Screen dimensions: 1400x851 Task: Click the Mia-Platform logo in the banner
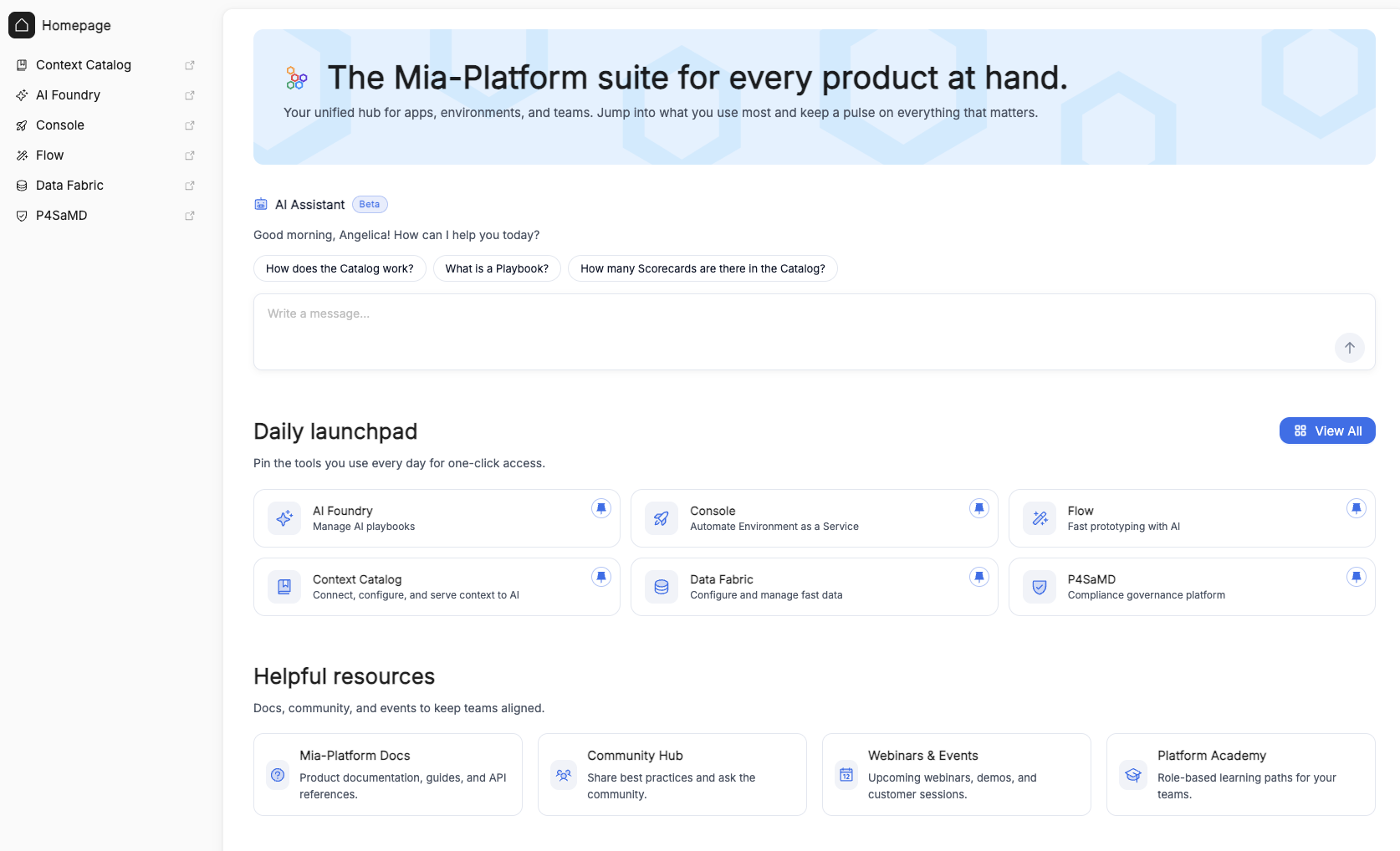pyautogui.click(x=297, y=78)
